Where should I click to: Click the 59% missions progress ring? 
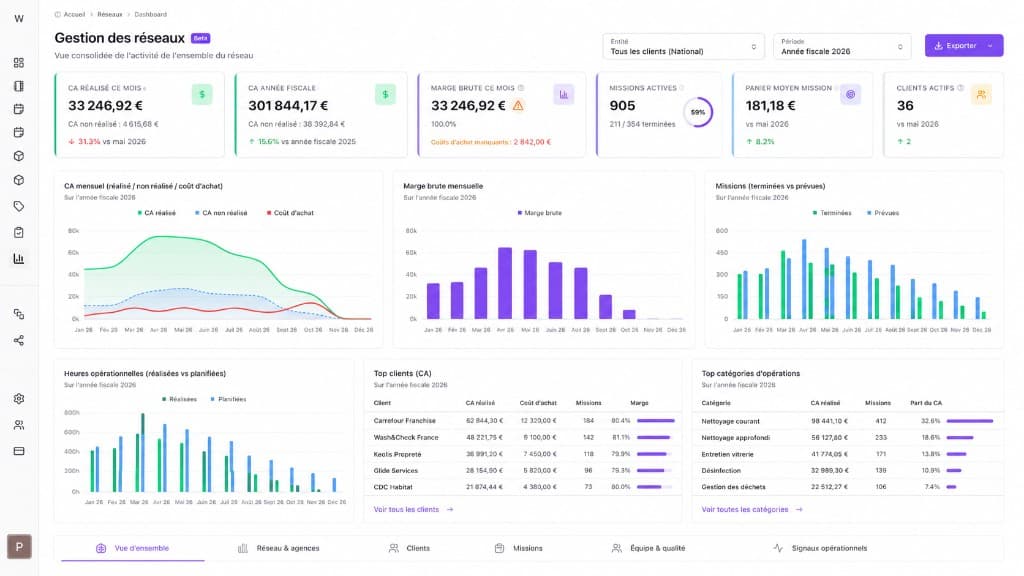(698, 112)
